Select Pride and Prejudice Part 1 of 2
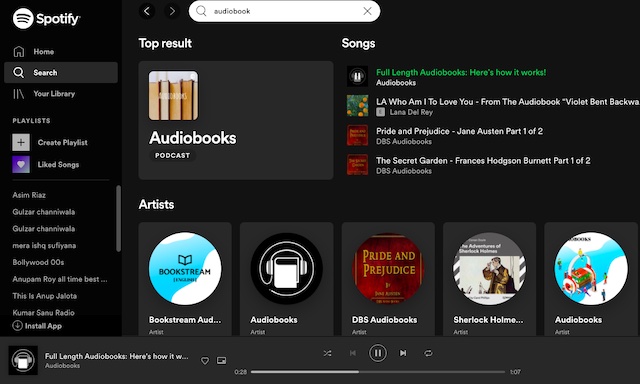 (459, 131)
